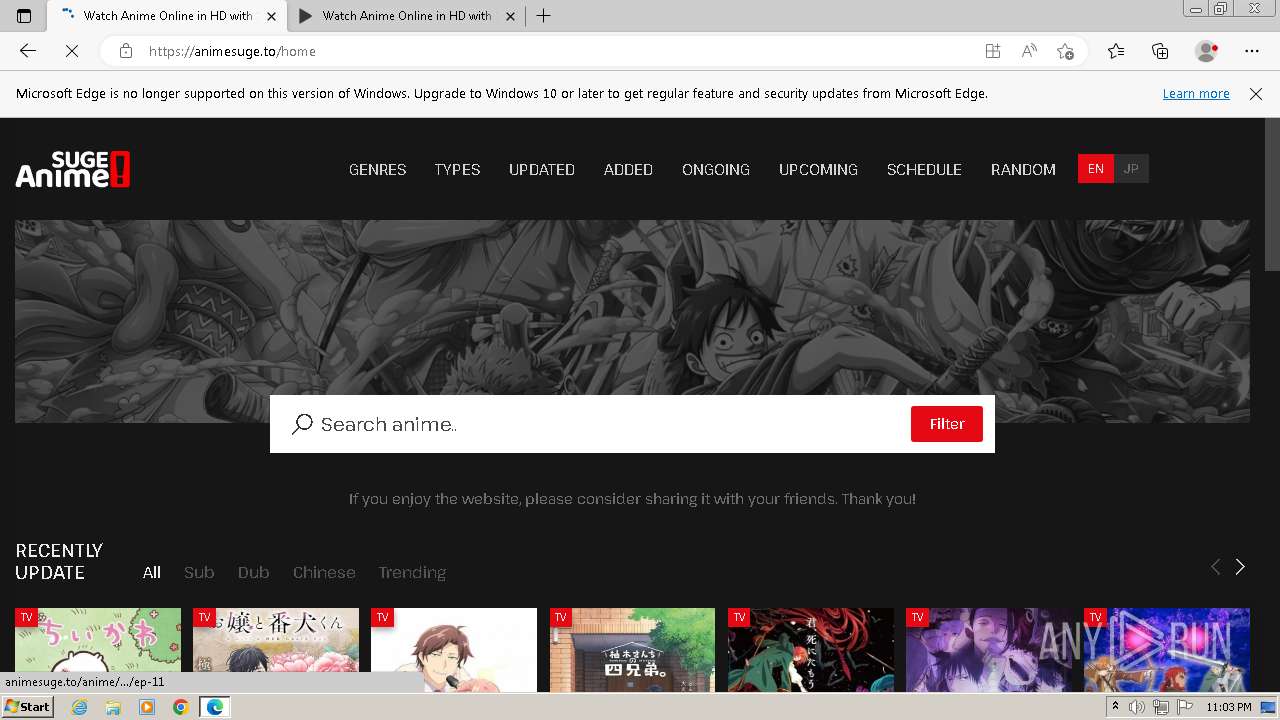This screenshot has height=720, width=1280.
Task: Select the Trending tab
Action: (x=412, y=573)
